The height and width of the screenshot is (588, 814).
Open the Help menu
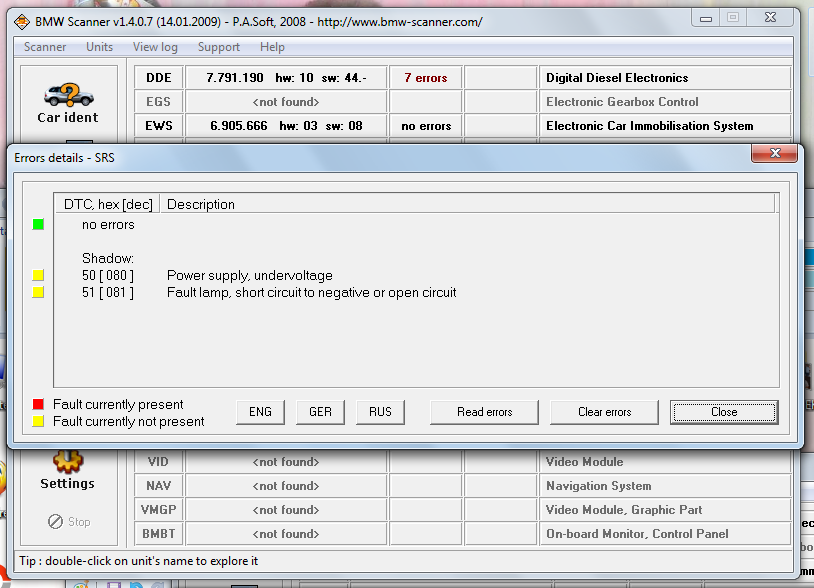272,47
